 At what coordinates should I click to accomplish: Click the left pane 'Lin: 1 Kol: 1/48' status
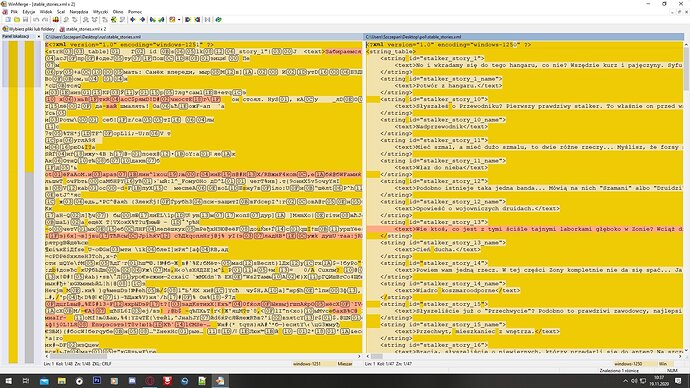tap(77, 364)
